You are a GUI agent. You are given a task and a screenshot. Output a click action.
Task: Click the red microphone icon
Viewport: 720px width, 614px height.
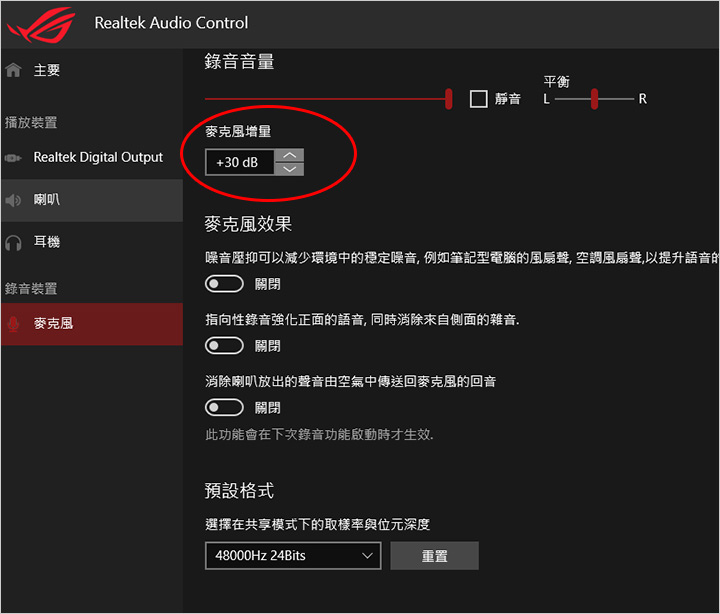(x=13, y=324)
